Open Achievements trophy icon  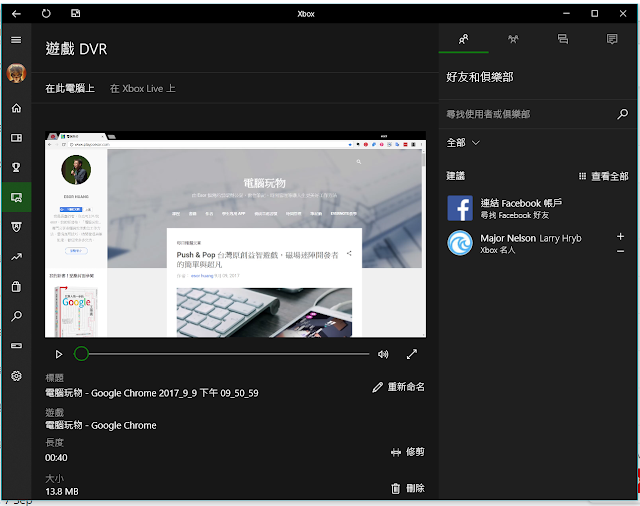(16, 167)
